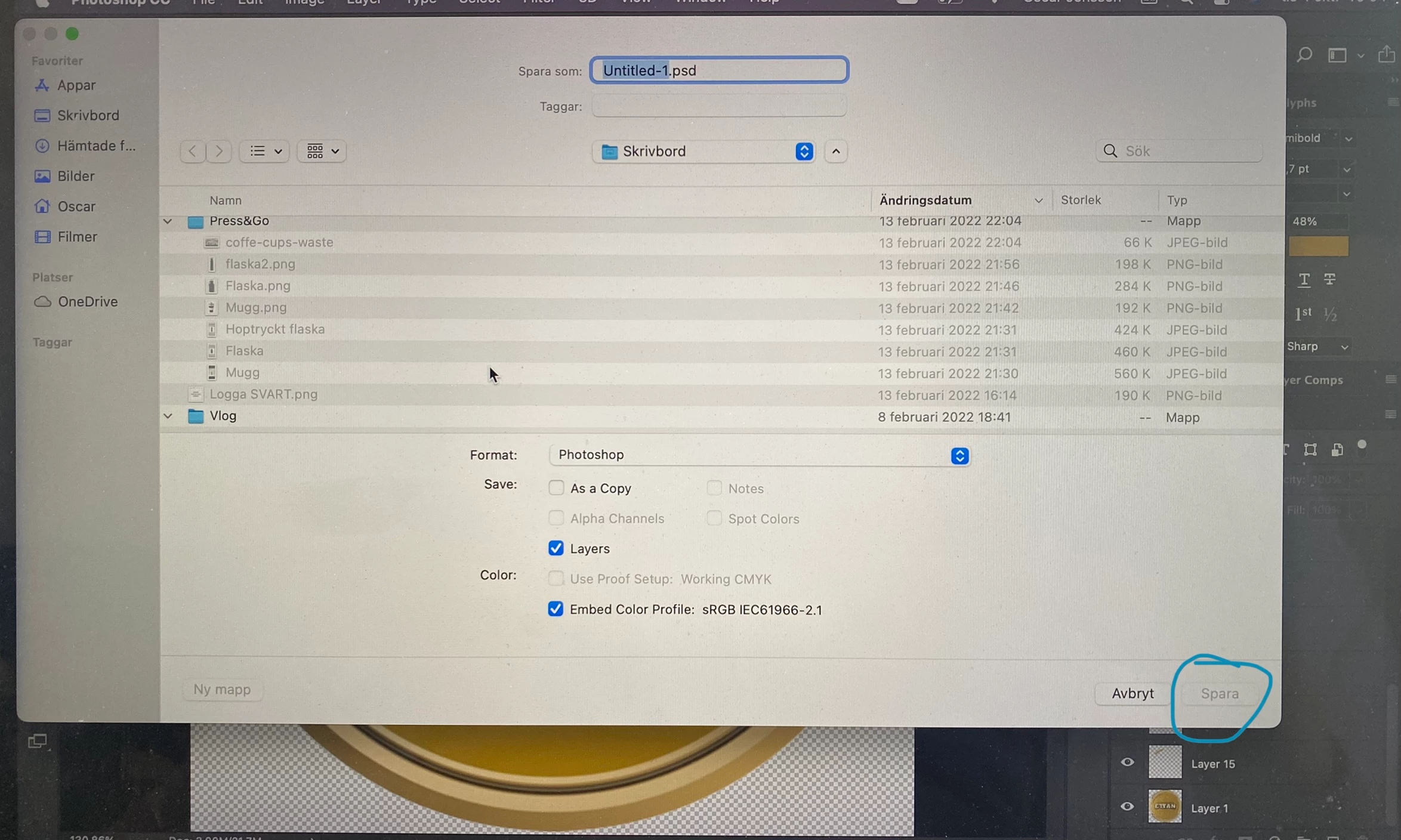Go to the Bilder favorites folder
The height and width of the screenshot is (840, 1401).
[76, 176]
